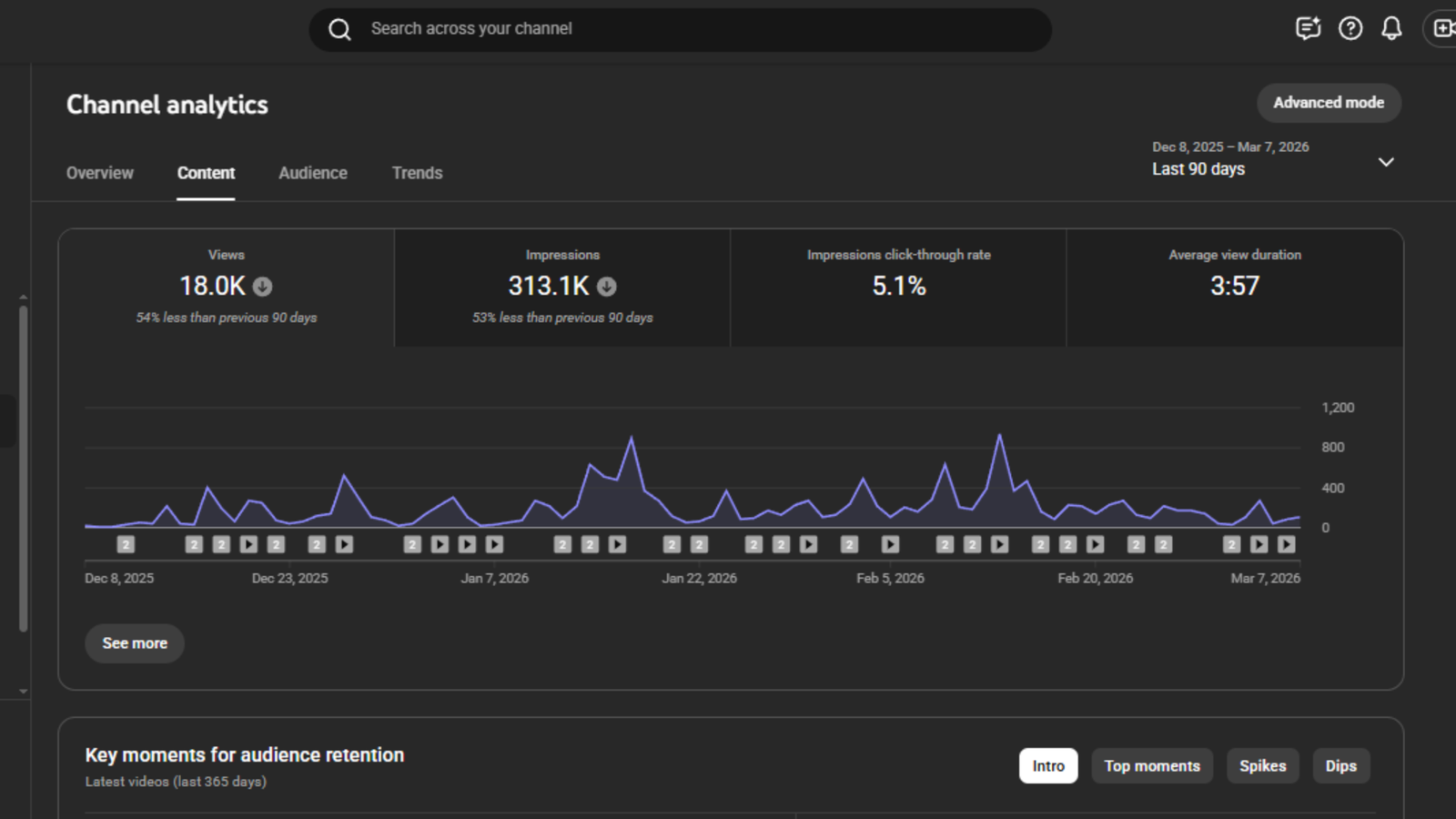Image resolution: width=1456 pixels, height=819 pixels.
Task: Select the Spikes filter chip
Action: [1262, 766]
